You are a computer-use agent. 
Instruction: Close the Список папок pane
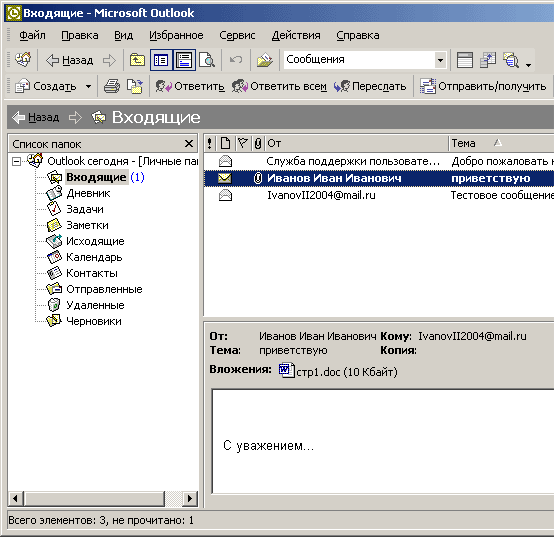click(x=189, y=143)
